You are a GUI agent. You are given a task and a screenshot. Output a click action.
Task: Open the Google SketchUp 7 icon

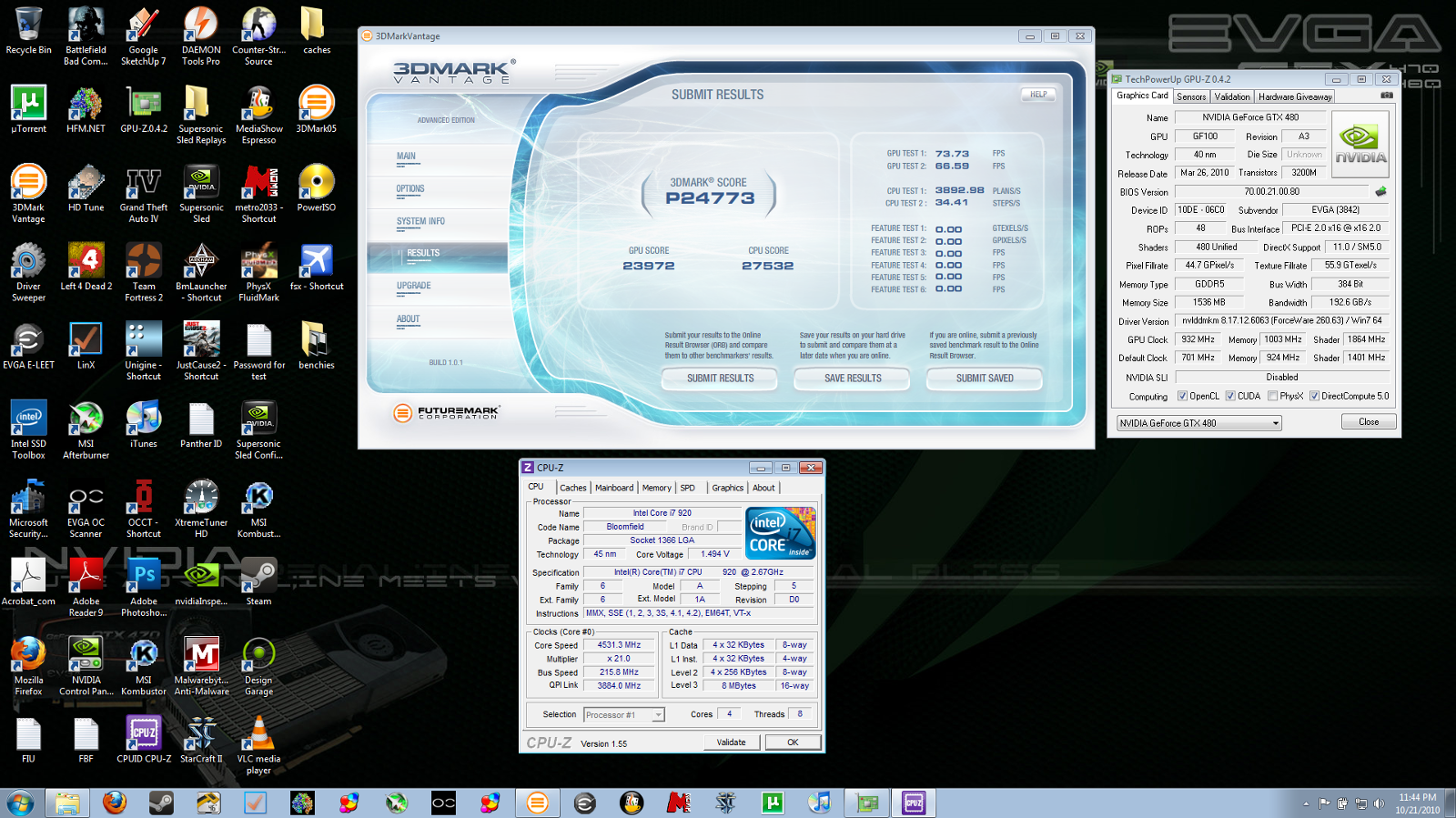coord(144,36)
